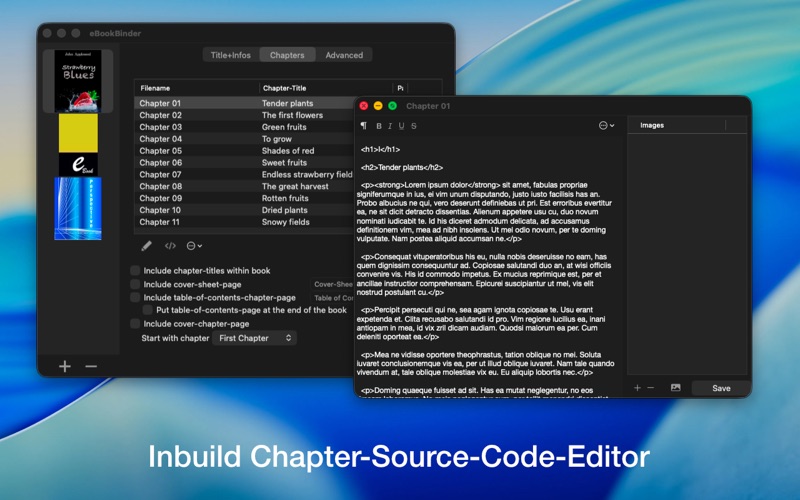Image resolution: width=800 pixels, height=500 pixels.
Task: Place cursor in the empty h1 tag line
Action: [x=381, y=149]
